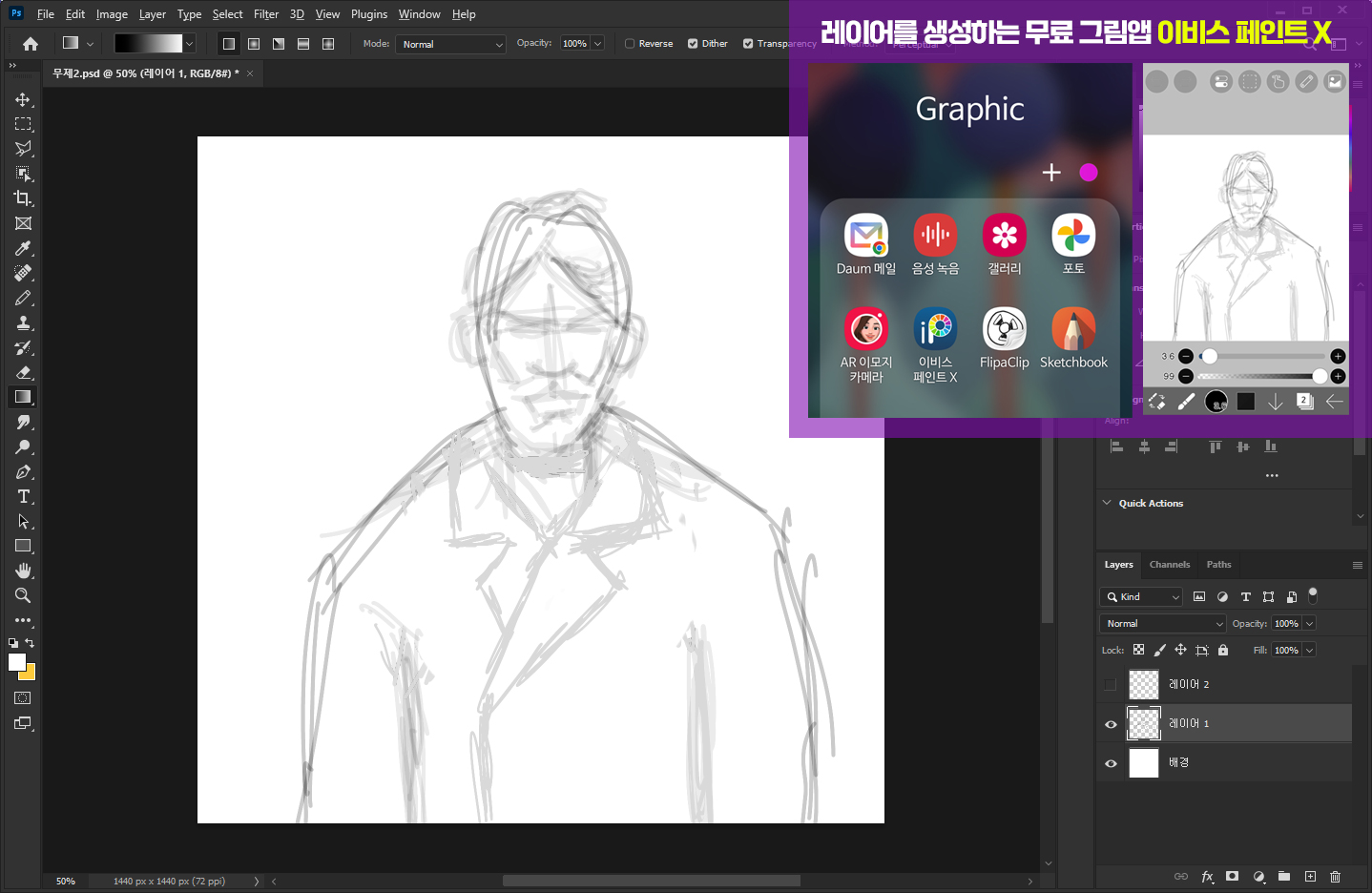Click the foreground color swatch
This screenshot has height=893, width=1372.
click(16, 663)
